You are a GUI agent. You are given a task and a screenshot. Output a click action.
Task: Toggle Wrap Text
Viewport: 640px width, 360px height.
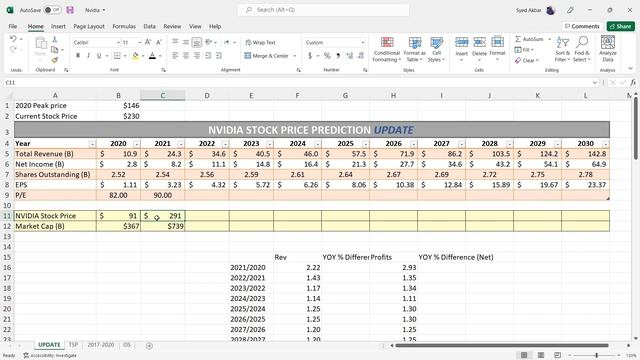260,42
